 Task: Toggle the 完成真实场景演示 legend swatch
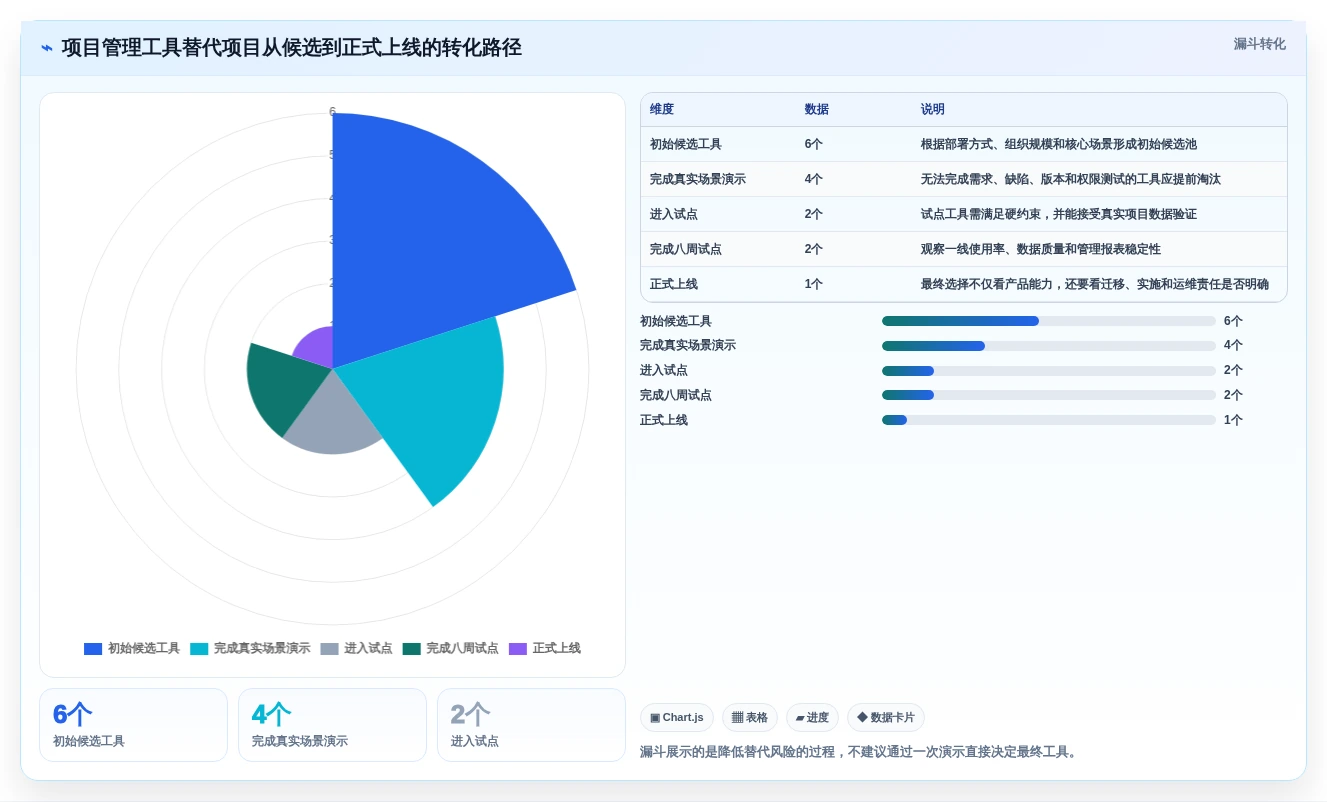199,649
